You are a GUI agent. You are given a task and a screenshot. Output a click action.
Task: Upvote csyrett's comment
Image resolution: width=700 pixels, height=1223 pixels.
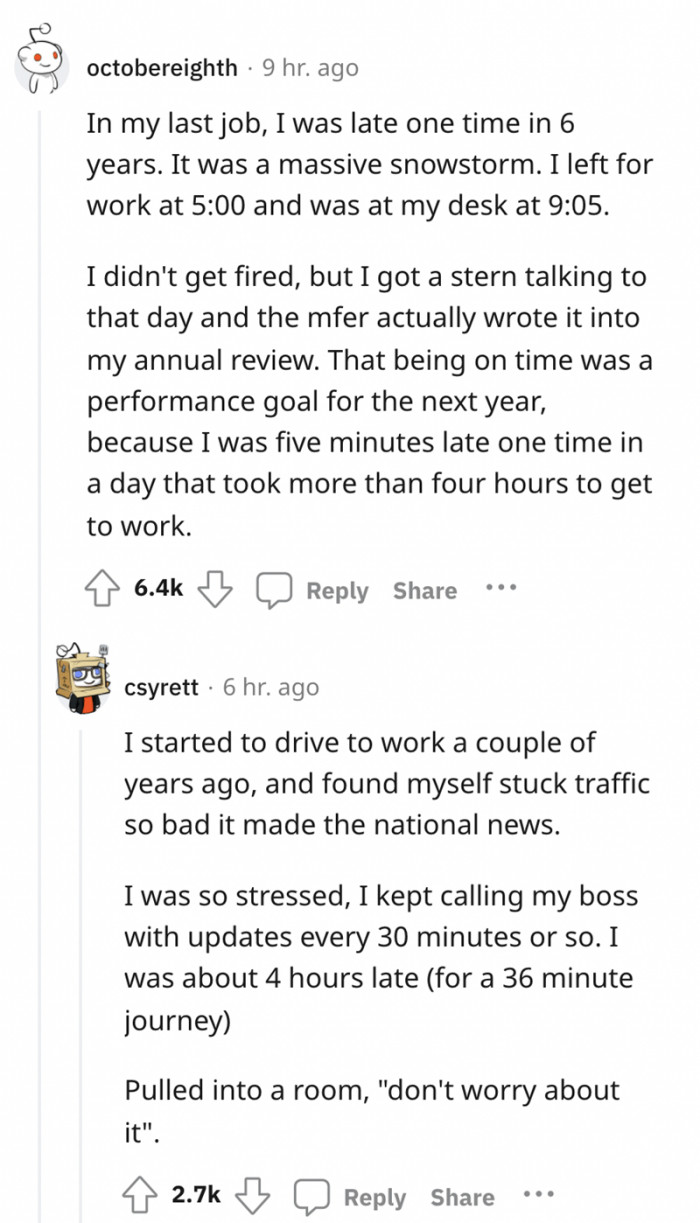point(141,1194)
